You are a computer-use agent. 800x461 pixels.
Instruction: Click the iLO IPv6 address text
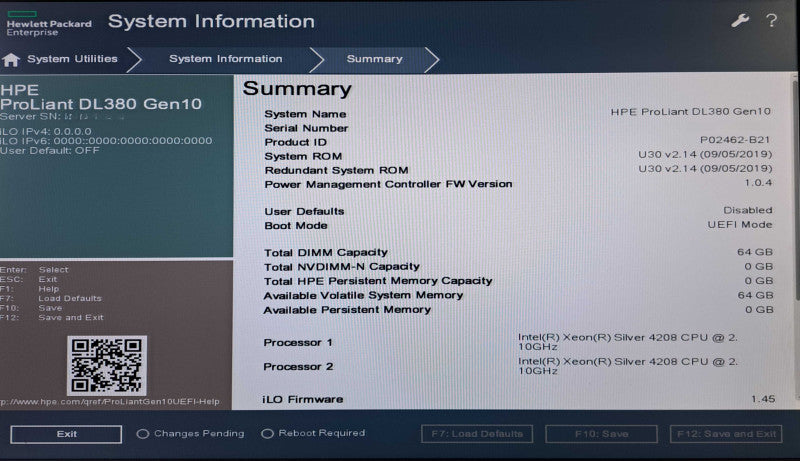[106, 141]
